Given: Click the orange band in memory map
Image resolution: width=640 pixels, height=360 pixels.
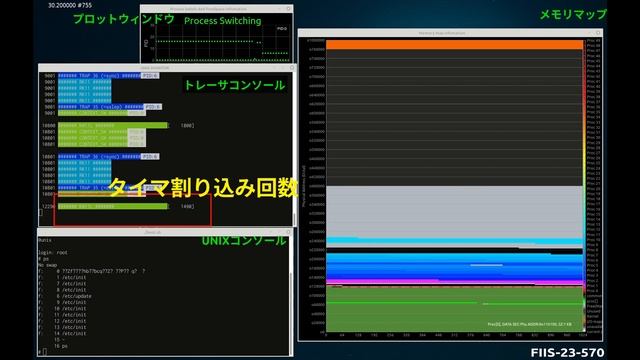Looking at the screenshot, I should [x=454, y=44].
